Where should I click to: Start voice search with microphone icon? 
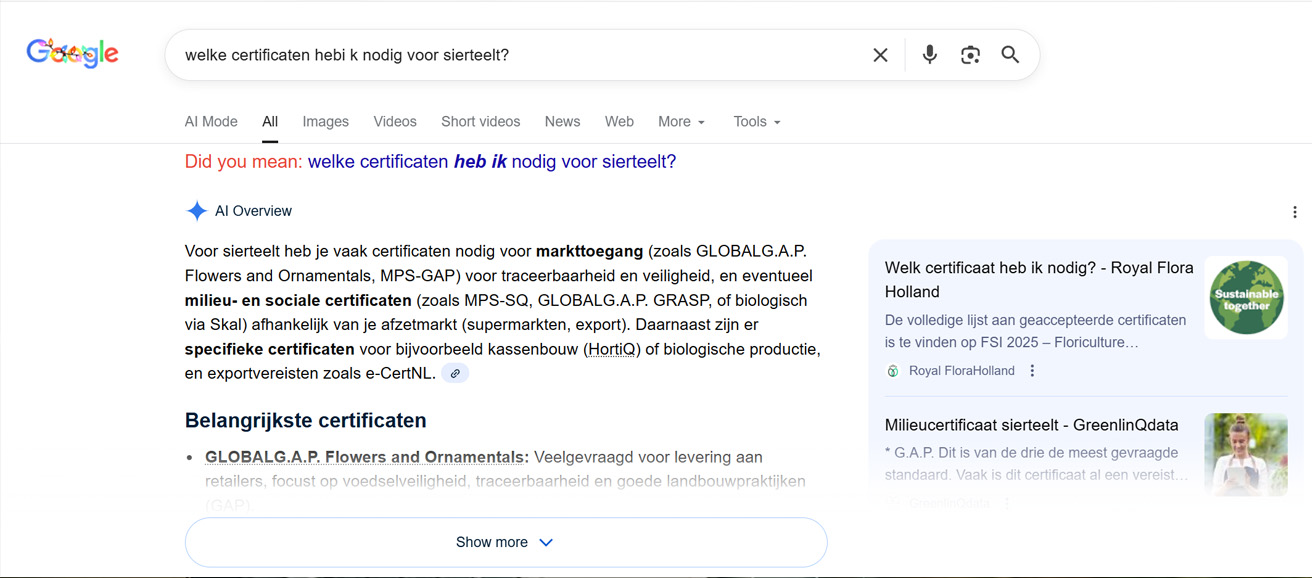pos(930,55)
